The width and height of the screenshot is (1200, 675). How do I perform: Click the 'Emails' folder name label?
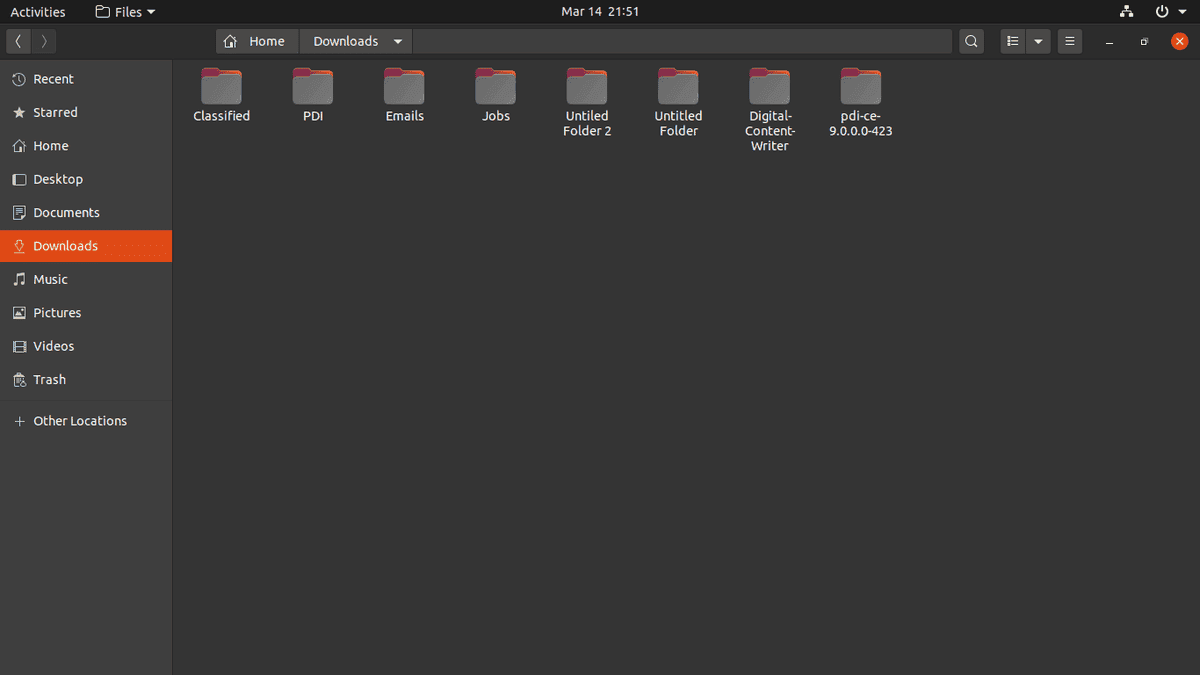click(404, 116)
